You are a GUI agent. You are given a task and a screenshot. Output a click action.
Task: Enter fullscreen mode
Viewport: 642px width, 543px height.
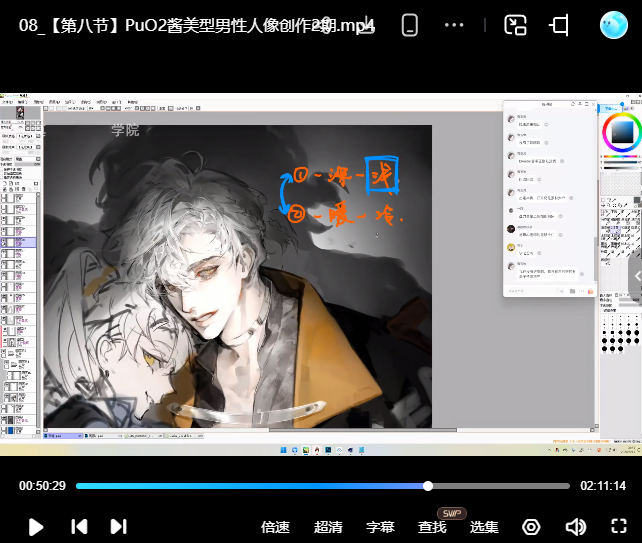(619, 527)
